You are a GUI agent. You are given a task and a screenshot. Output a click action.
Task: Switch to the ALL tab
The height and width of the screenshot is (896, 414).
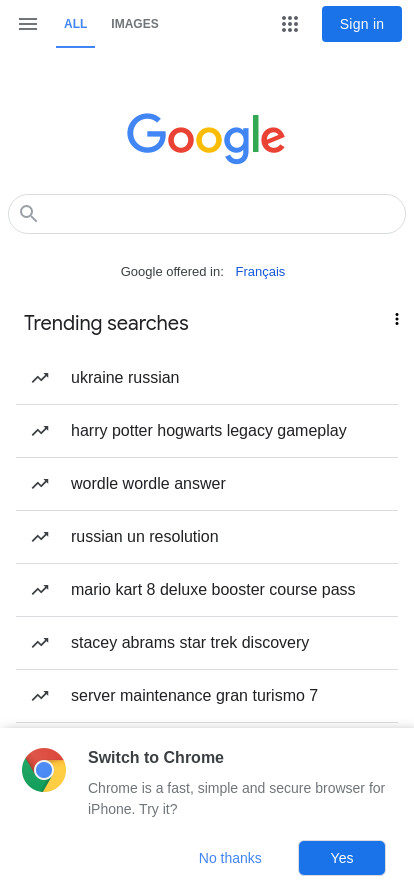(x=75, y=24)
